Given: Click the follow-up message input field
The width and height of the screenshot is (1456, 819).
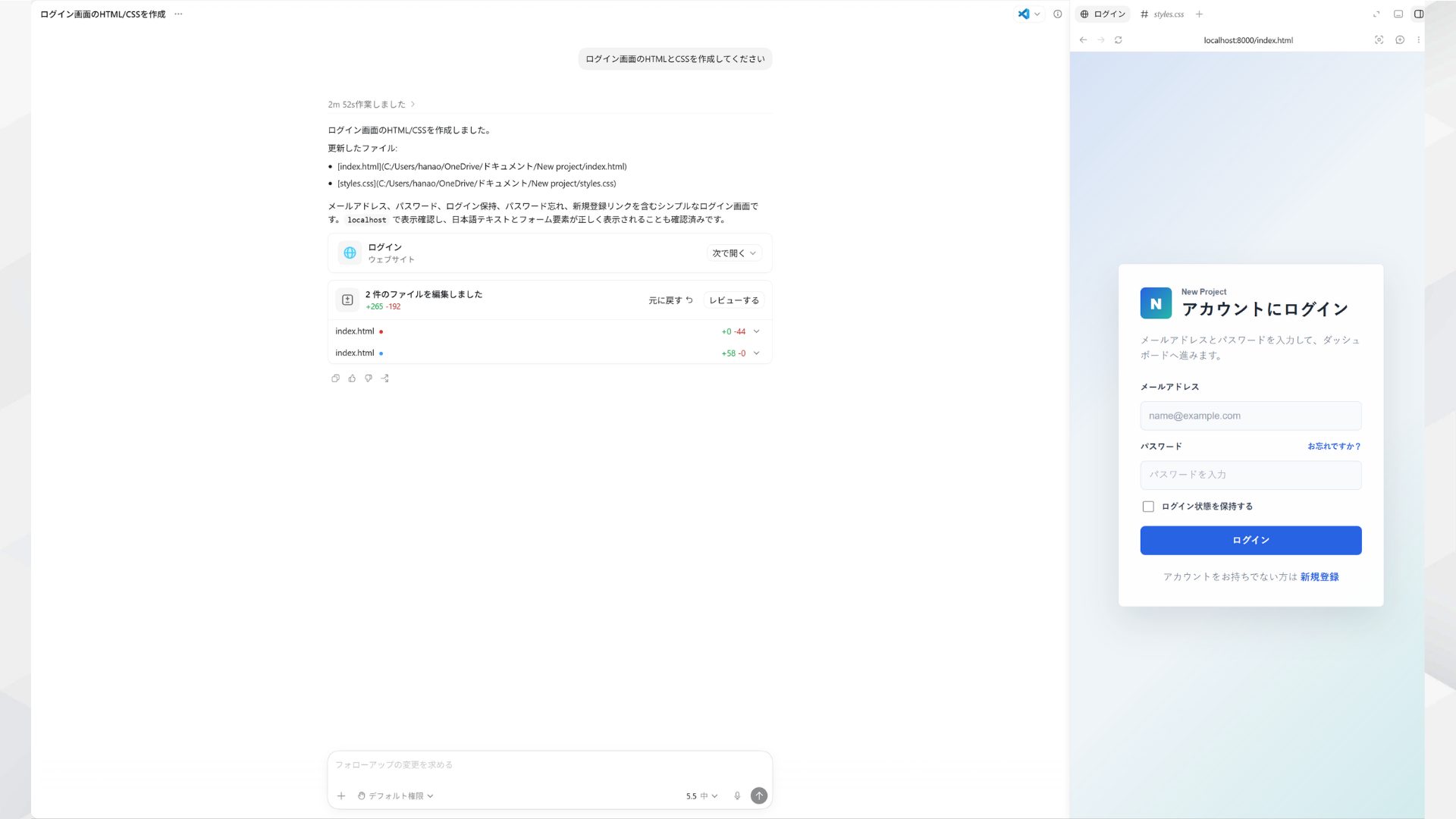Looking at the screenshot, I should point(550,765).
